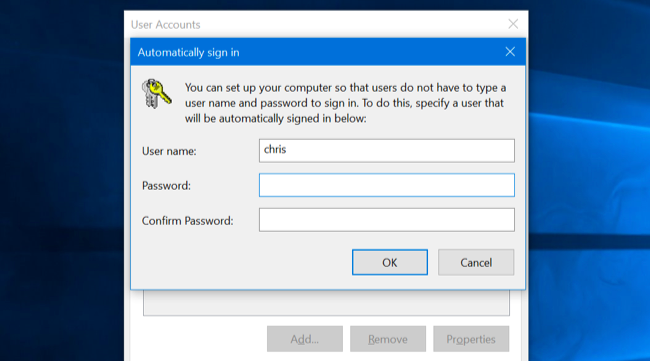Click the instruction text about automatic sign in
This screenshot has width=650, height=361.
tap(345, 103)
